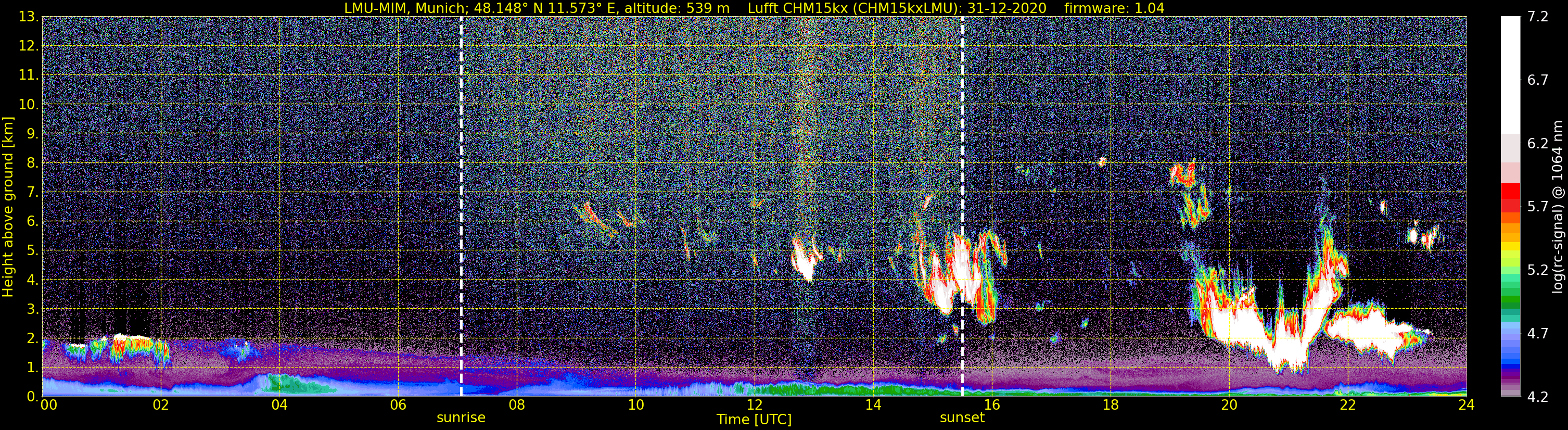Screen dimensions: 1568x430
Task: Click the y-axis tick label '11.'
Action: 29,75
